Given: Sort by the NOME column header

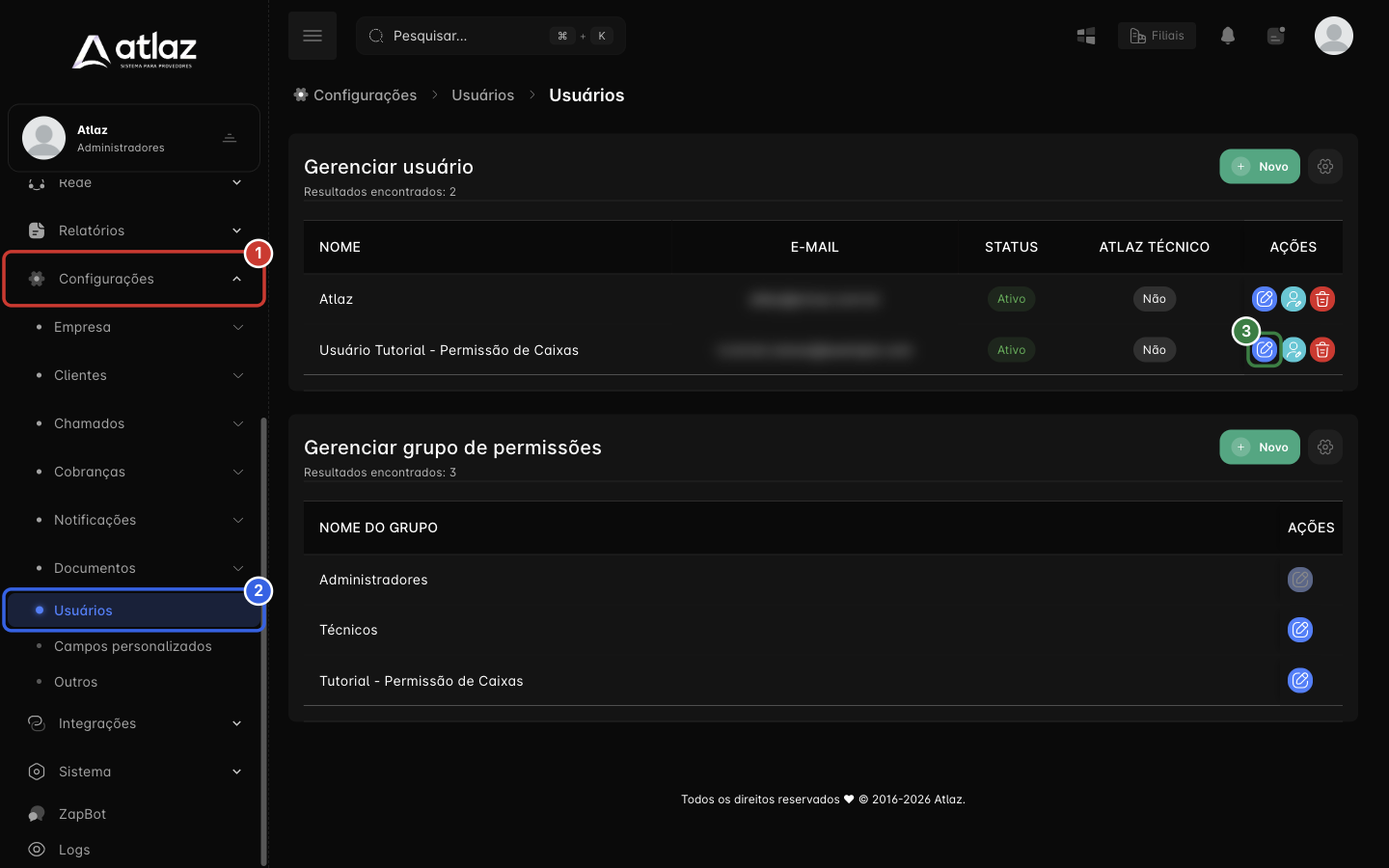Looking at the screenshot, I should pyautogui.click(x=340, y=247).
